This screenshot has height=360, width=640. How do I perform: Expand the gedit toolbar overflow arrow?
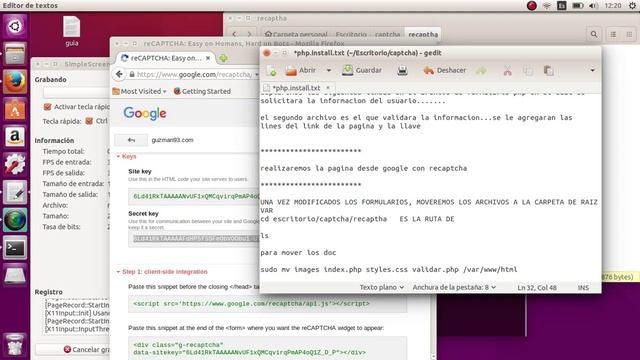click(x=592, y=71)
